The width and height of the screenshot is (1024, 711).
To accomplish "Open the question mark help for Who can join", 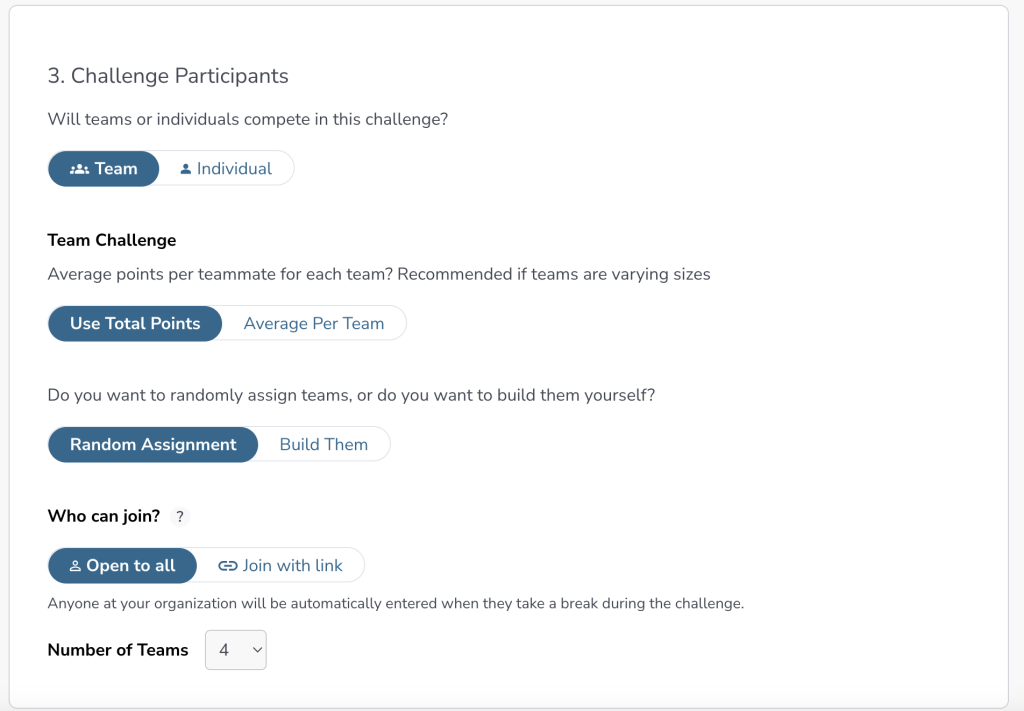I will tap(180, 517).
